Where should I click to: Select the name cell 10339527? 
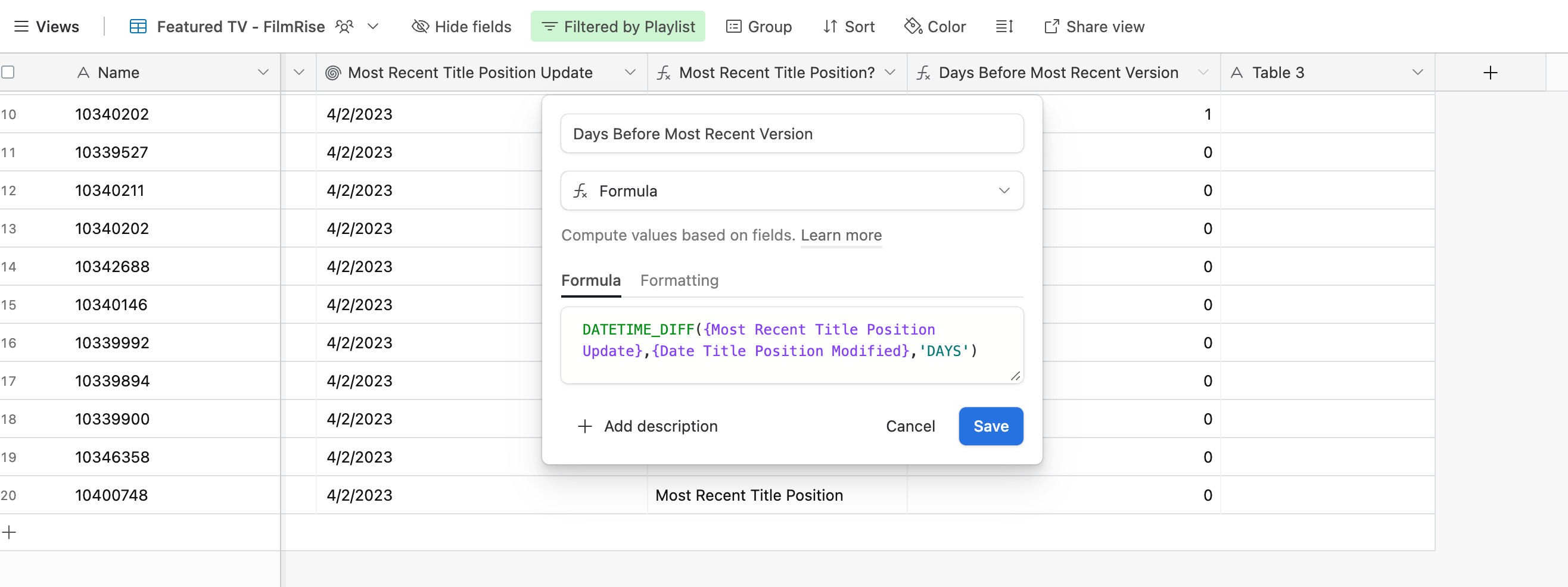coord(112,152)
